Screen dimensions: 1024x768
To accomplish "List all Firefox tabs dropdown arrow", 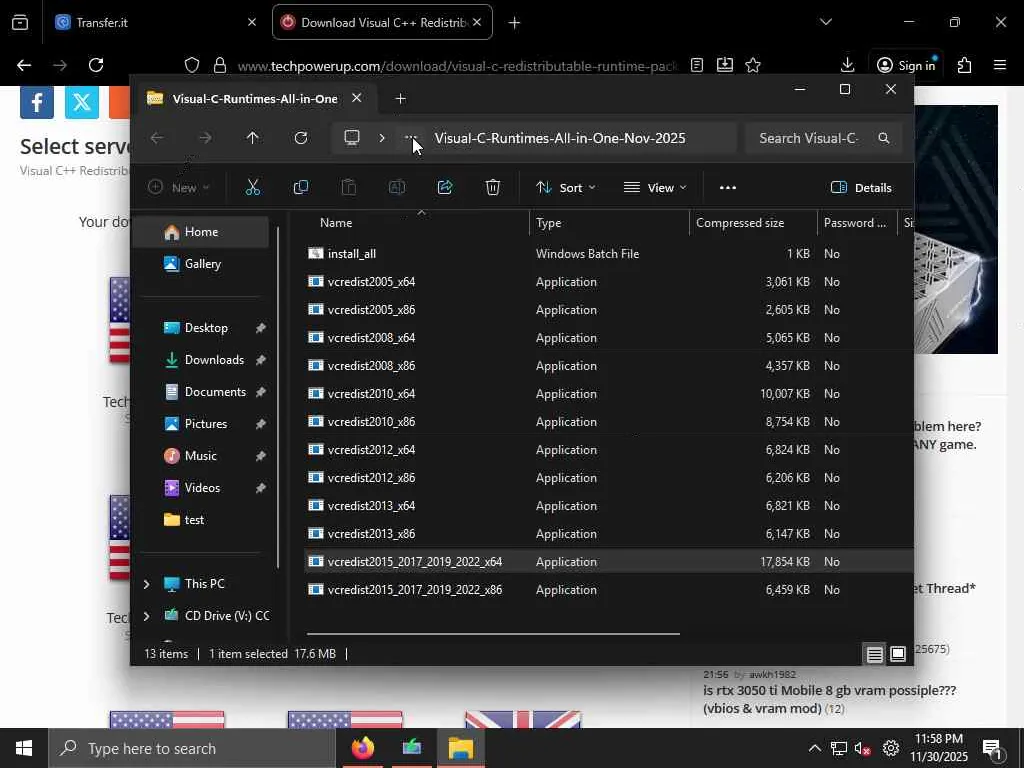I will (826, 22).
